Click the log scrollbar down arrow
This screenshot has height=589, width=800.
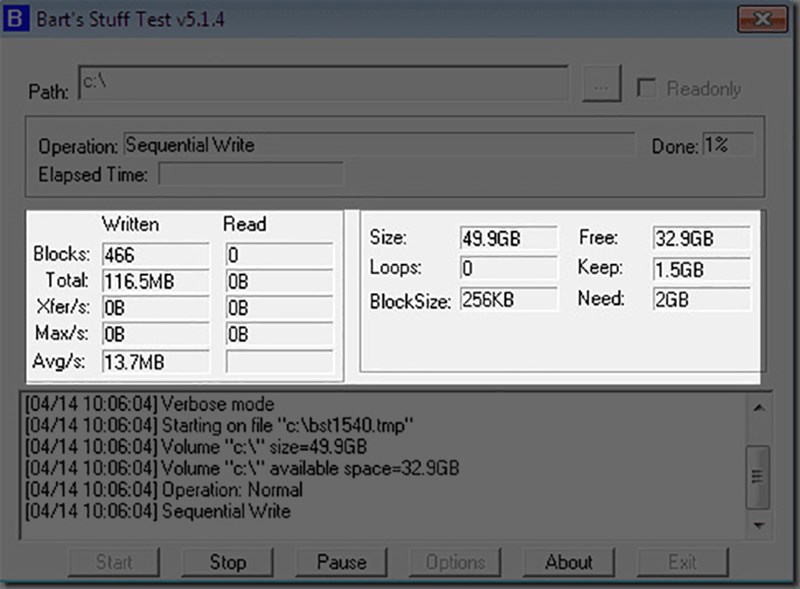759,525
